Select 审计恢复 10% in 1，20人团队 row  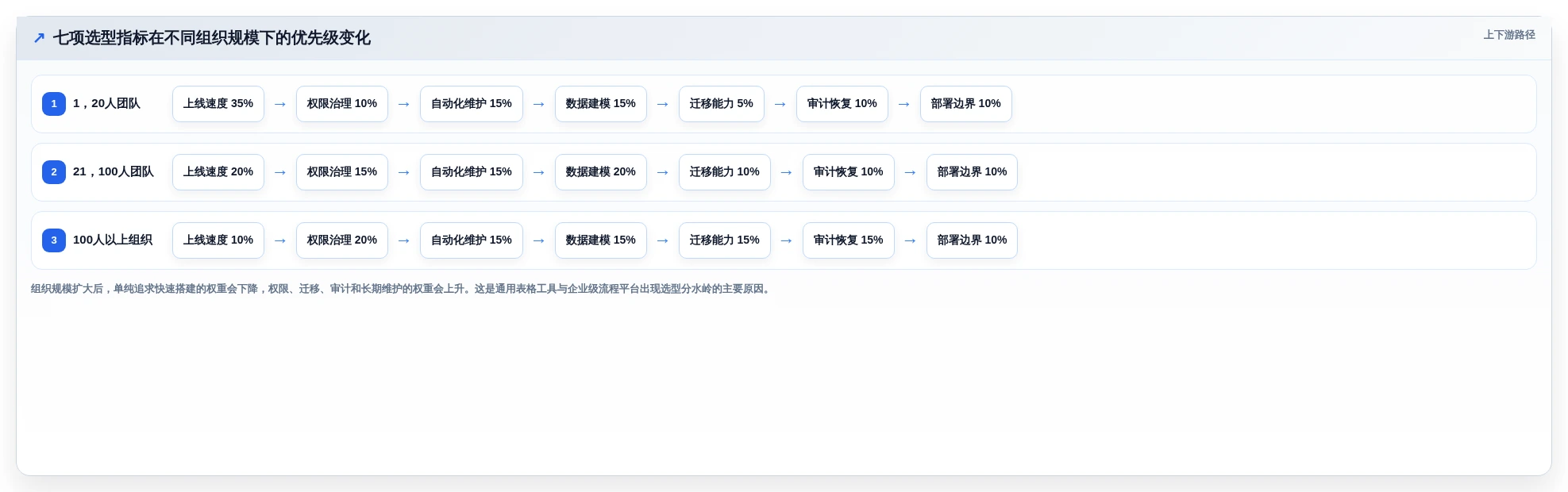click(842, 104)
